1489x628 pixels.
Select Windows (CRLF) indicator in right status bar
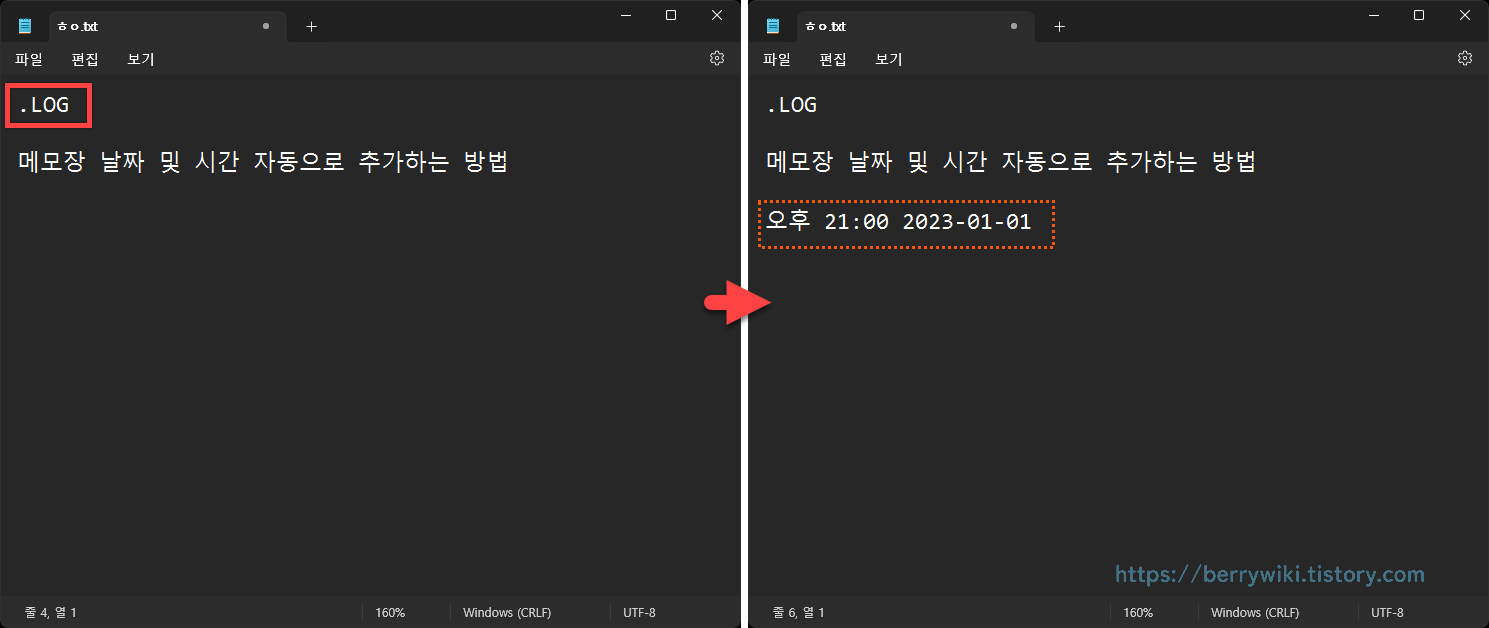click(1254, 612)
